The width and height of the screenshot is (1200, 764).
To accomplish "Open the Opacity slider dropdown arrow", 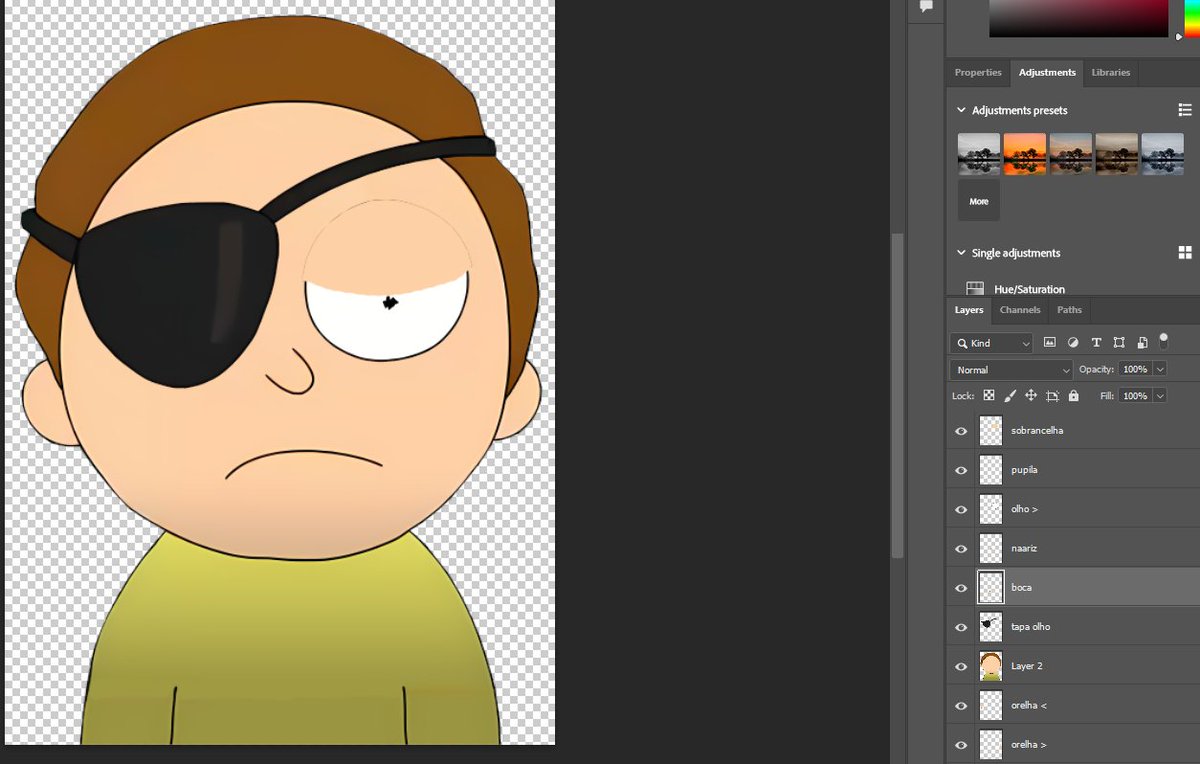I will [x=1160, y=369].
